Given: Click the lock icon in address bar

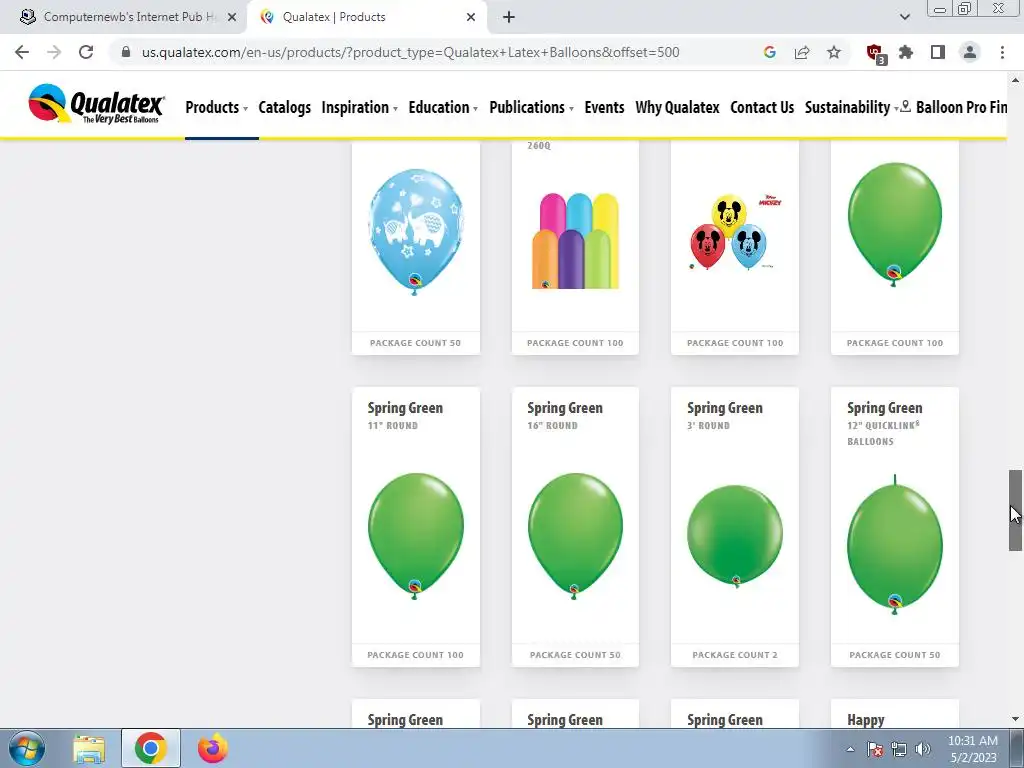Looking at the screenshot, I should 126,52.
